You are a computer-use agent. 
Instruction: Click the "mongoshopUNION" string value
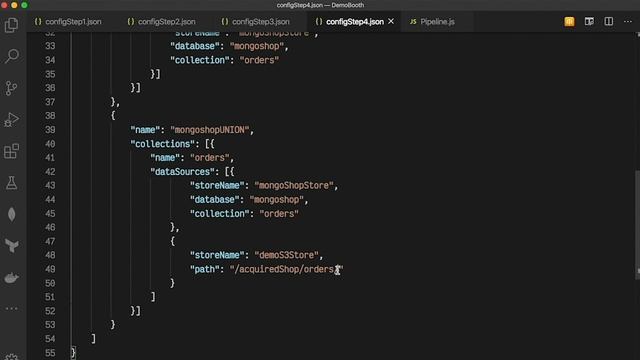coord(210,130)
